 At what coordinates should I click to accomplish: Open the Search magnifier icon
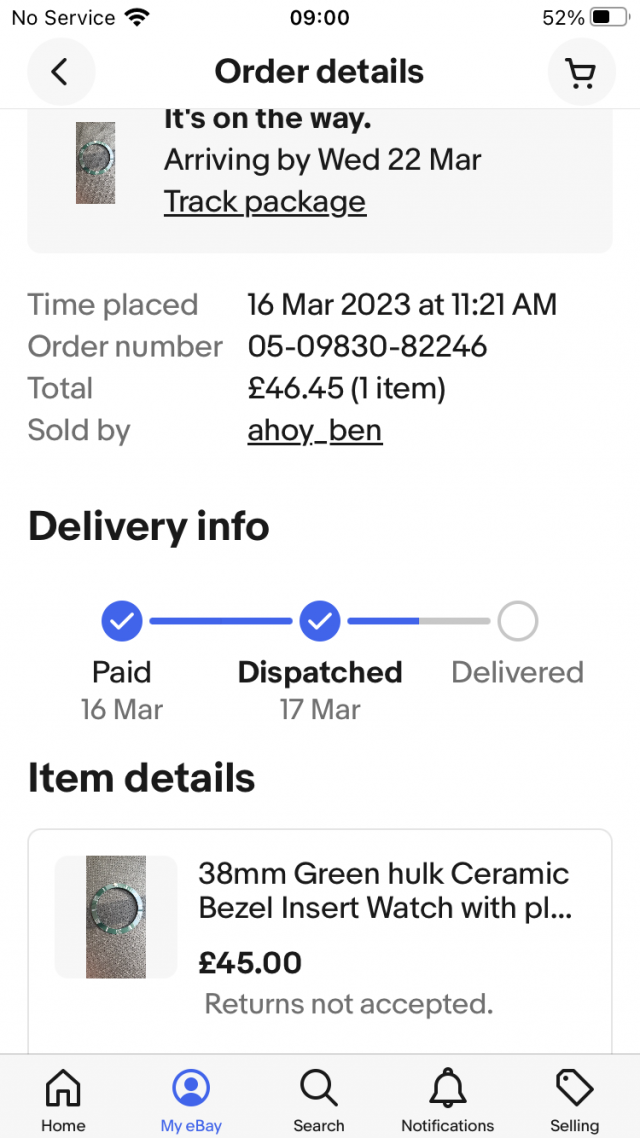[319, 1088]
